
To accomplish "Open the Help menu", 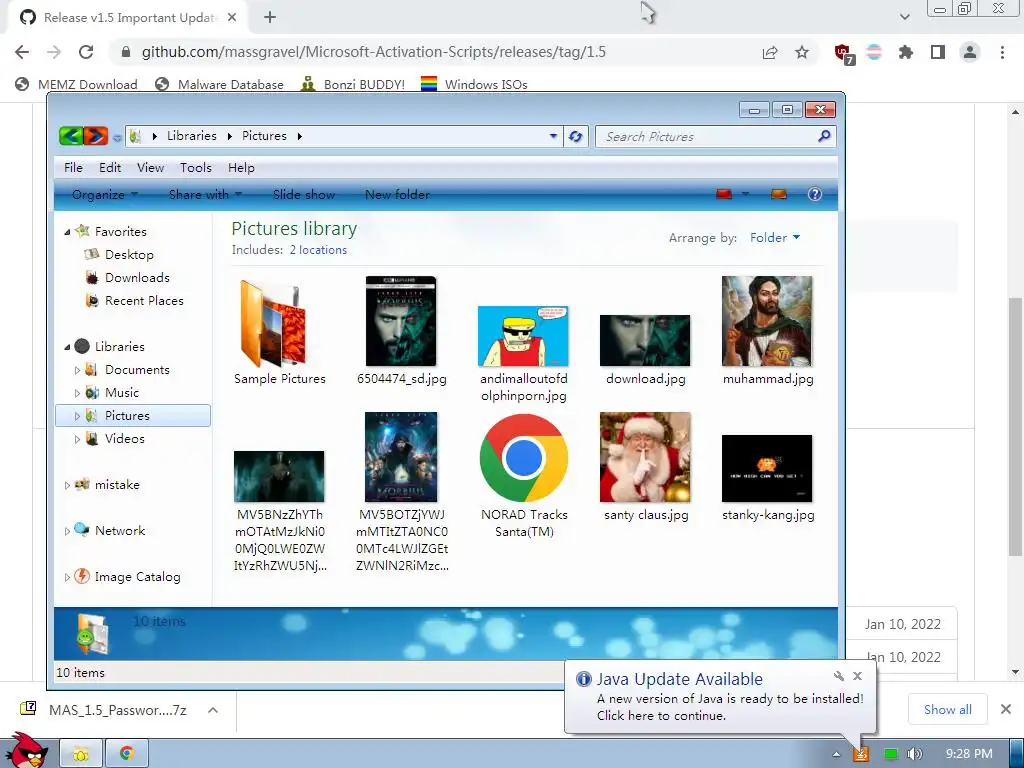I will point(241,168).
